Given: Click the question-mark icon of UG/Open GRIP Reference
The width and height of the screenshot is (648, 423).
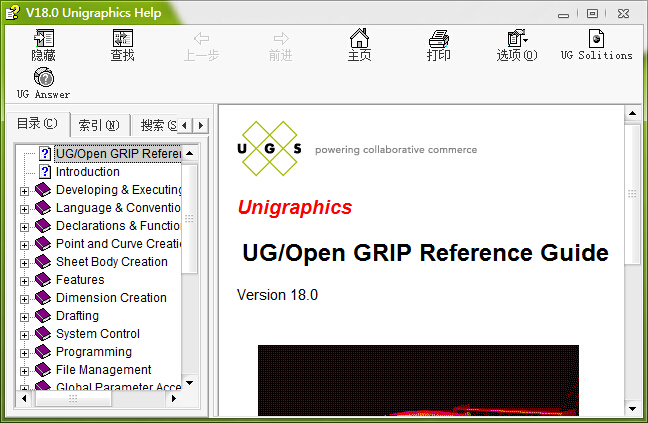Looking at the screenshot, I should click(x=45, y=153).
